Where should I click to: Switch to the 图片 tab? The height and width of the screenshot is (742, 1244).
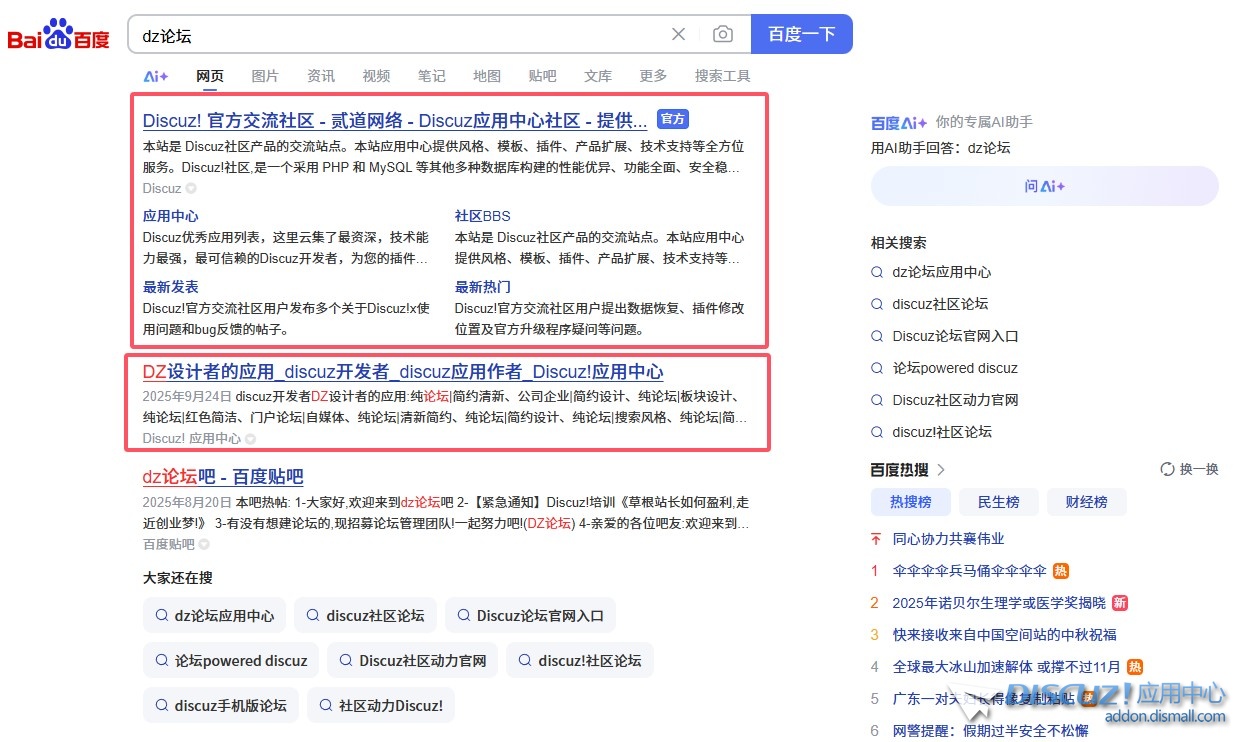(x=265, y=76)
